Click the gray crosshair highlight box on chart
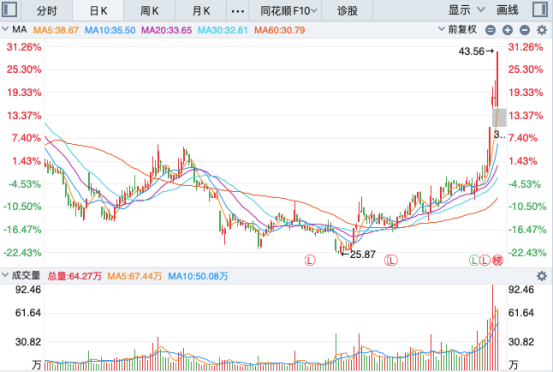 click(x=499, y=118)
